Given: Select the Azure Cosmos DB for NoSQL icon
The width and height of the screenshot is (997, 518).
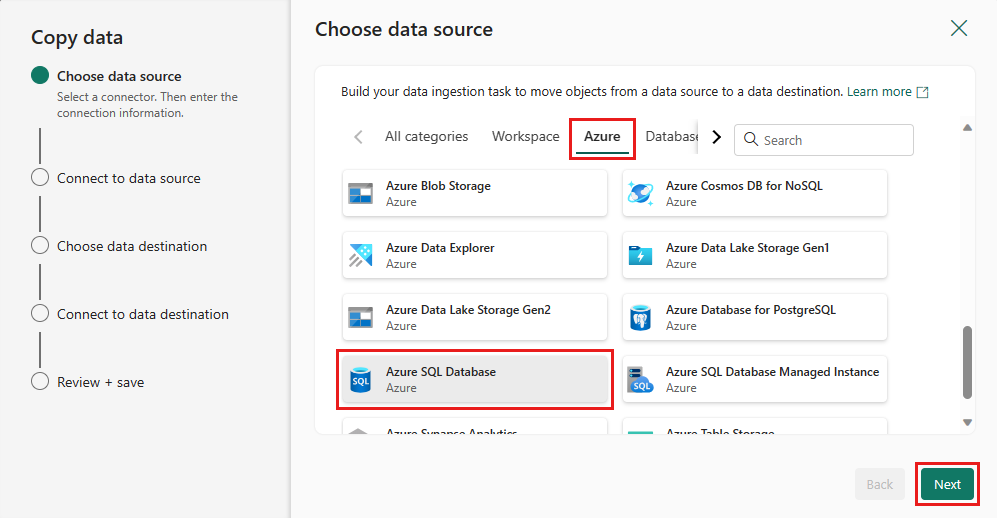Looking at the screenshot, I should tap(640, 194).
